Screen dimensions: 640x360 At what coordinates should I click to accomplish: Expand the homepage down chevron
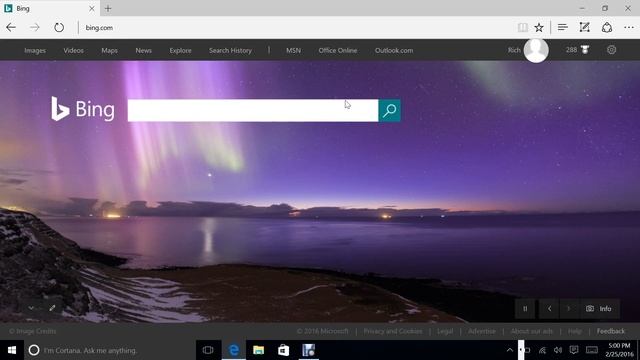31,308
